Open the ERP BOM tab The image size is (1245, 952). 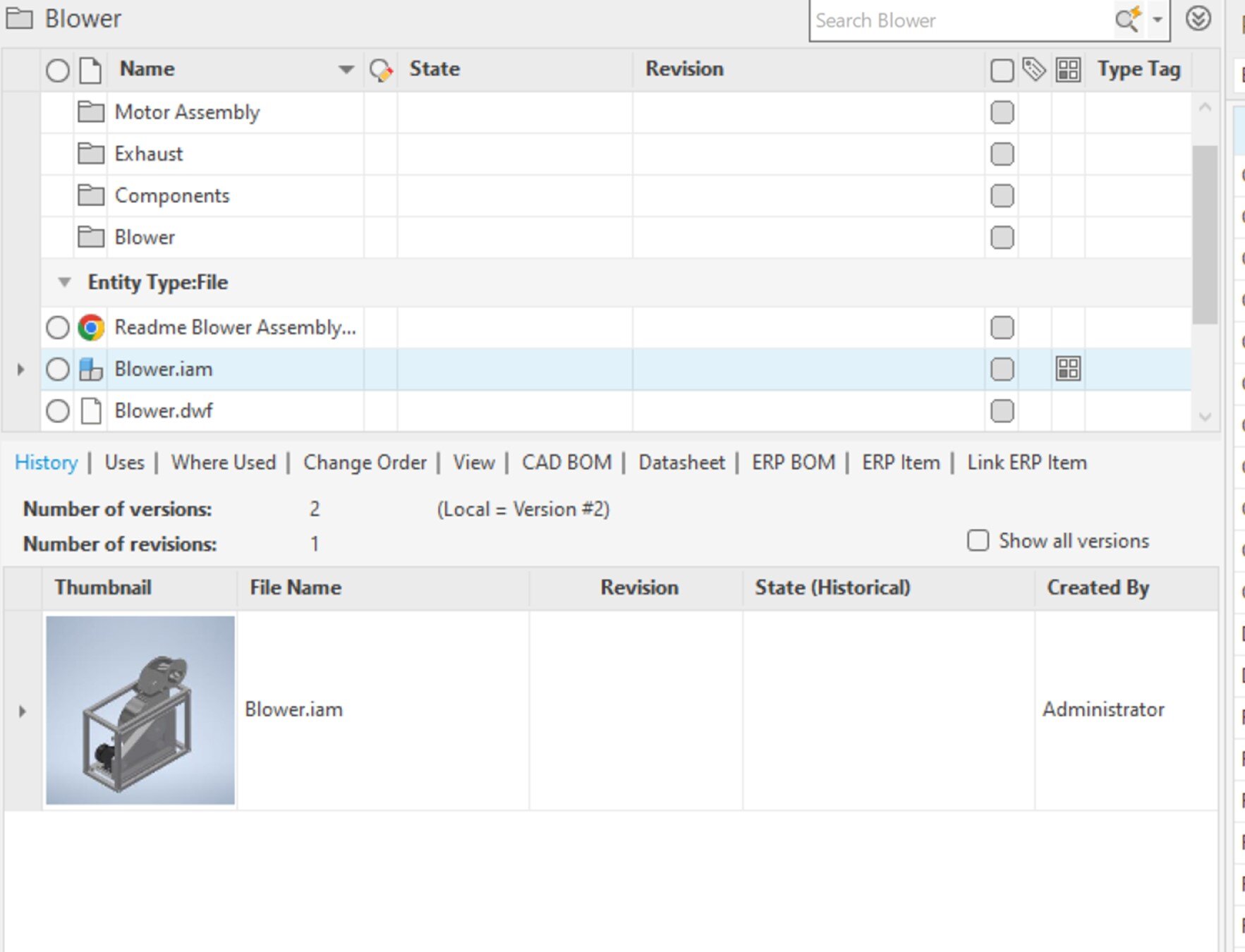click(x=793, y=463)
